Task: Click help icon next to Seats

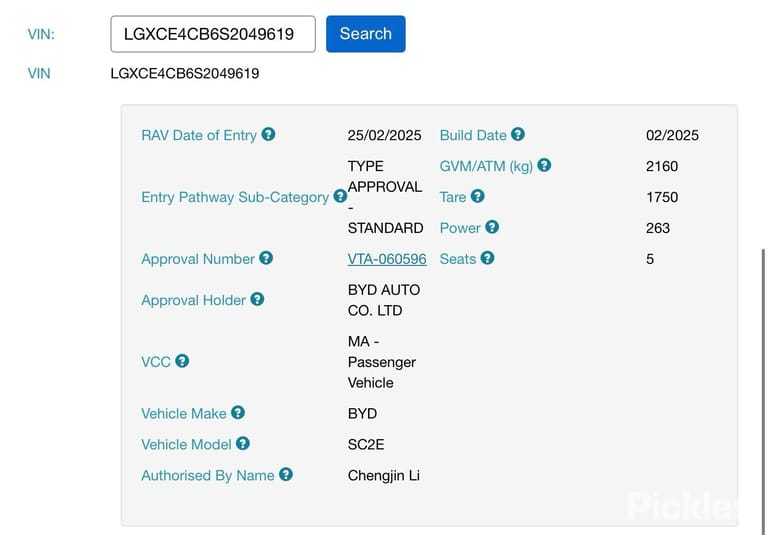Action: [487, 258]
